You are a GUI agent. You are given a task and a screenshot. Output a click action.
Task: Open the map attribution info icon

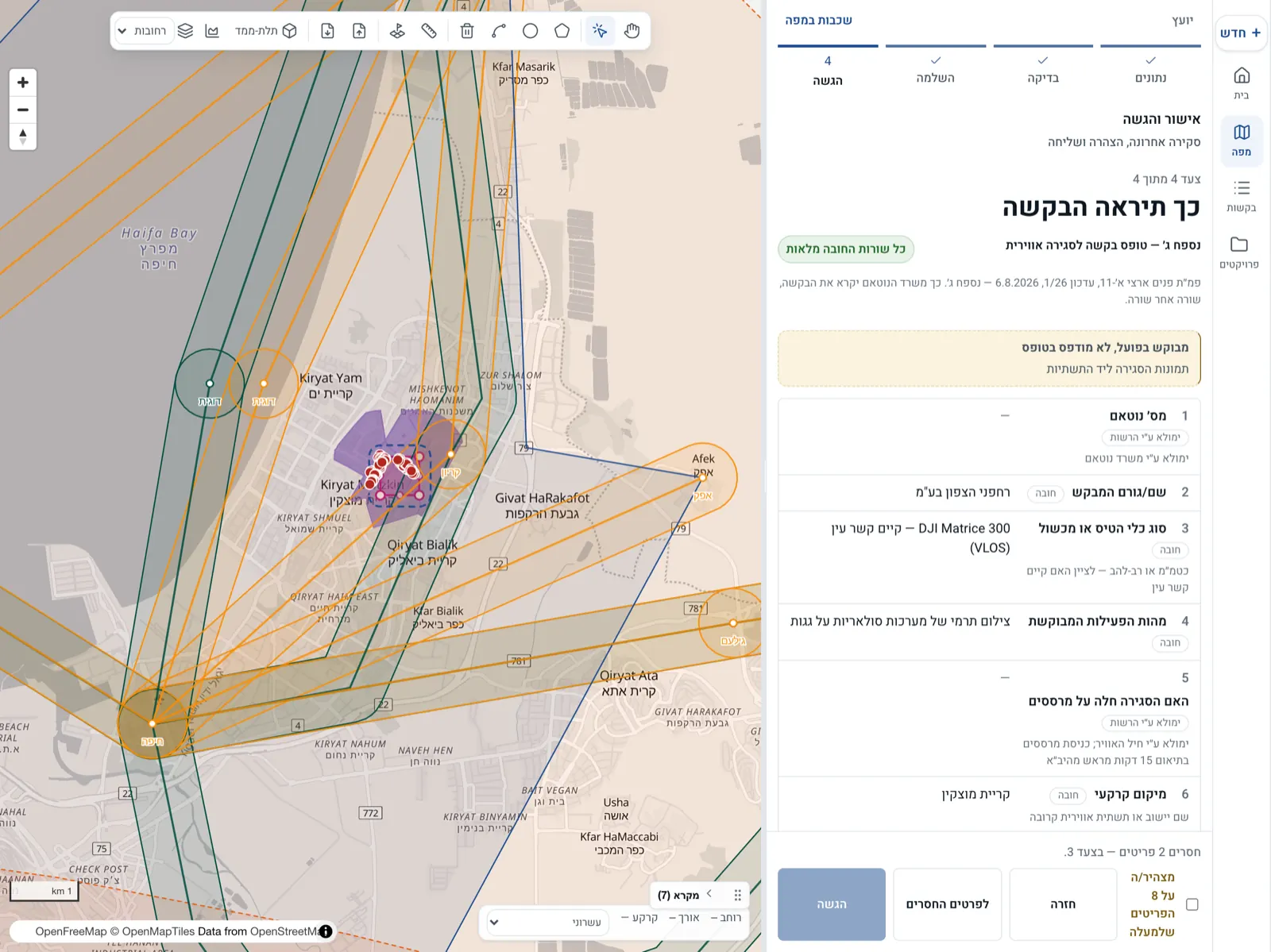(325, 931)
